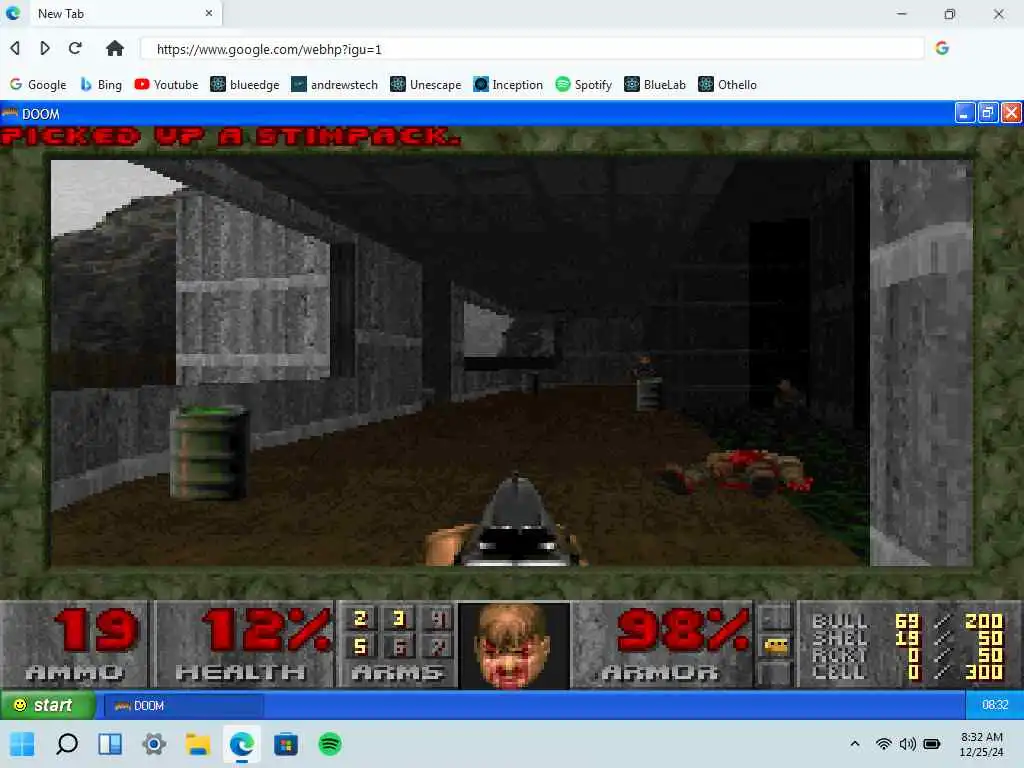Expand hidden system tray icons chevron

(x=854, y=744)
